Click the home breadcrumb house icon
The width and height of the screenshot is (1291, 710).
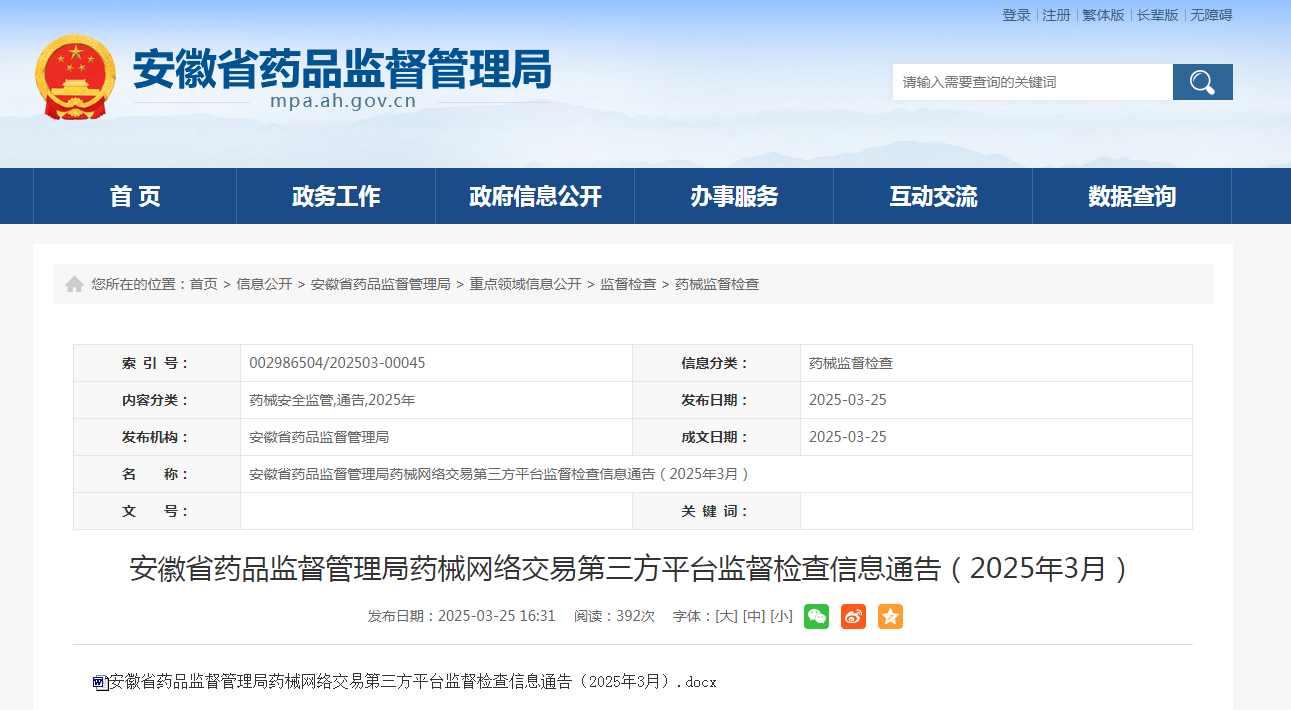tap(74, 284)
